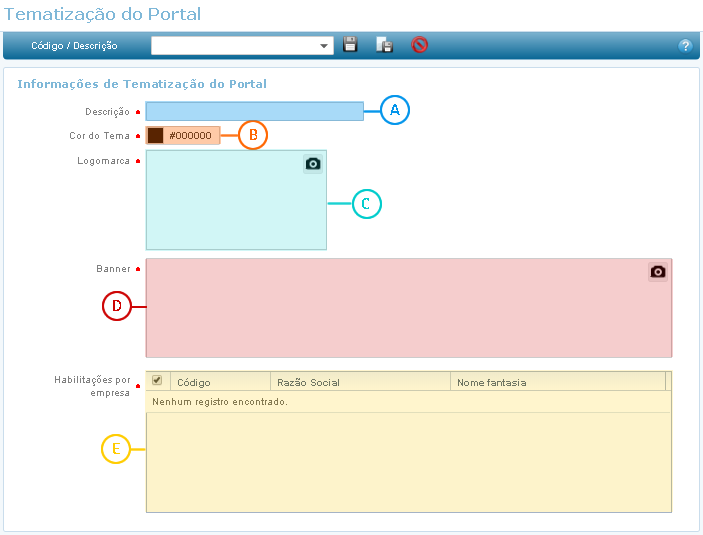This screenshot has width=703, height=535.
Task: Click the Banner image upload area
Action: click(x=400, y=310)
